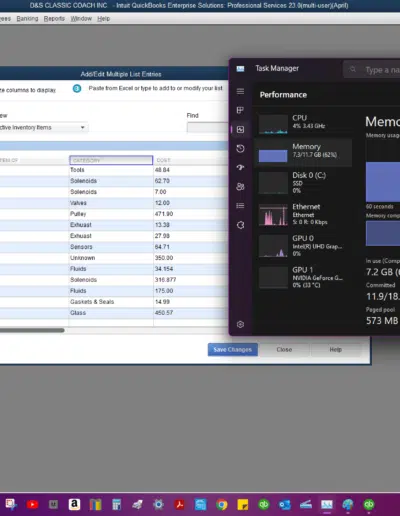Open the Details page in Task Manager
The height and width of the screenshot is (516, 400).
point(240,206)
